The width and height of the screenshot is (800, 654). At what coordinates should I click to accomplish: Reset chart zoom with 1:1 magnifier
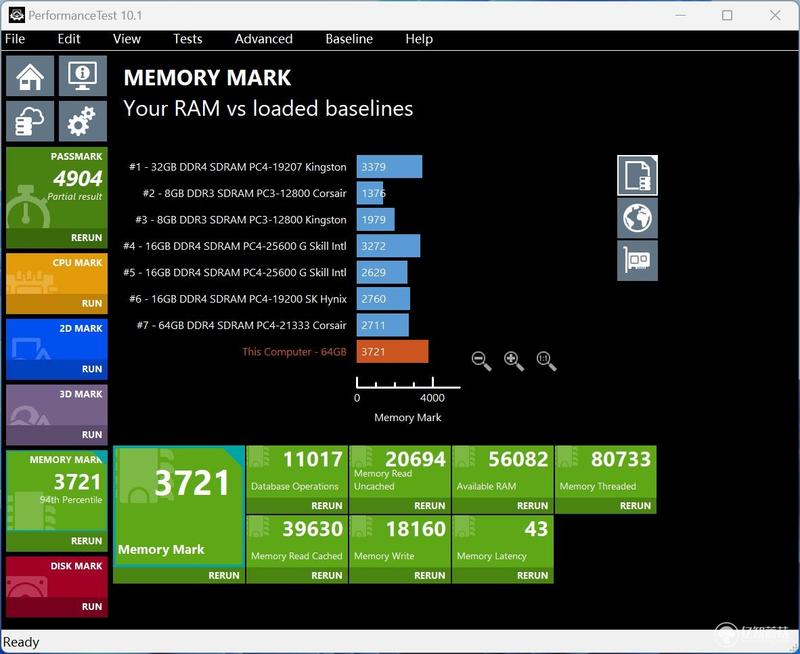[546, 361]
